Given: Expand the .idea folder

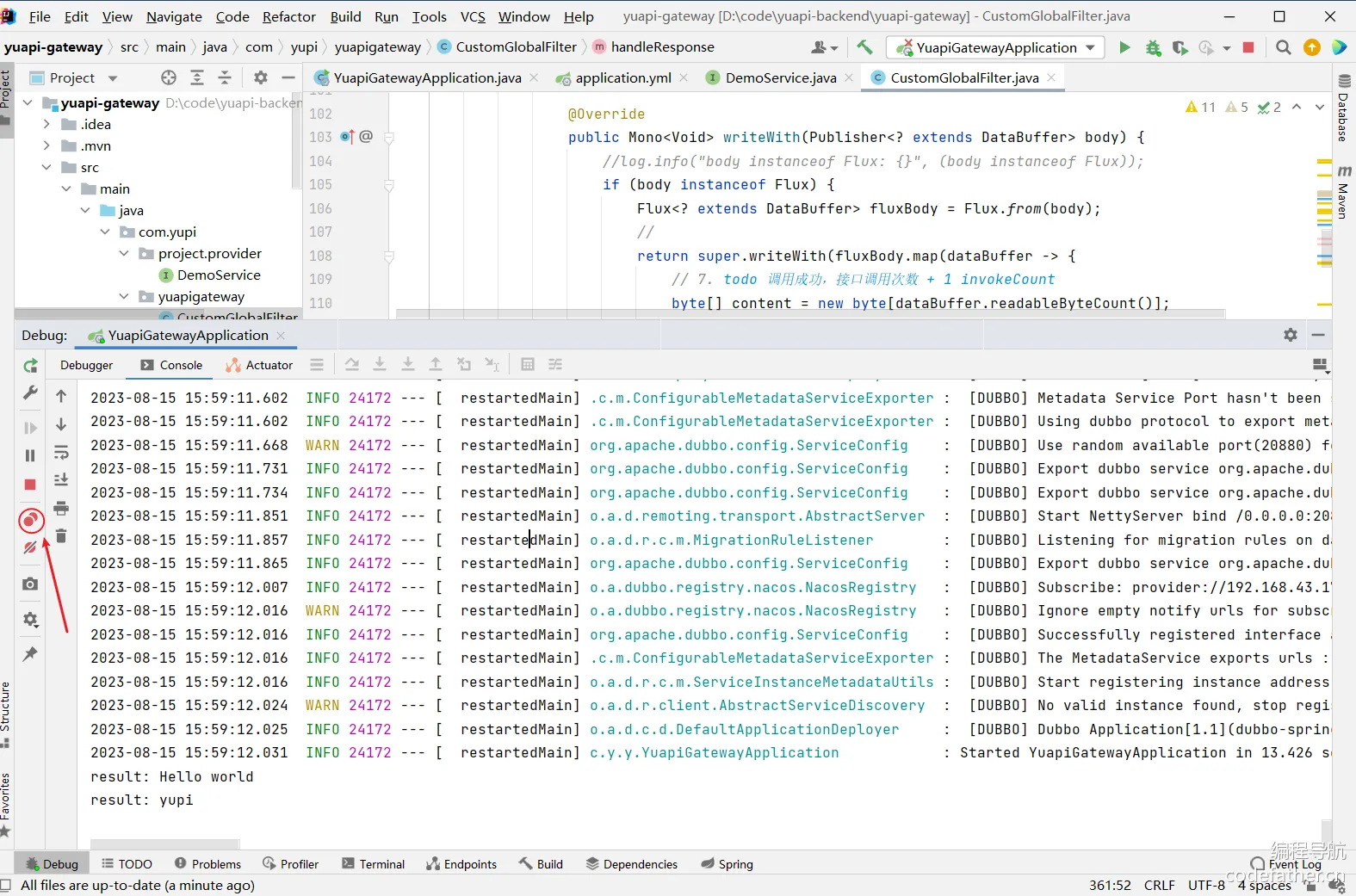Looking at the screenshot, I should click(46, 124).
